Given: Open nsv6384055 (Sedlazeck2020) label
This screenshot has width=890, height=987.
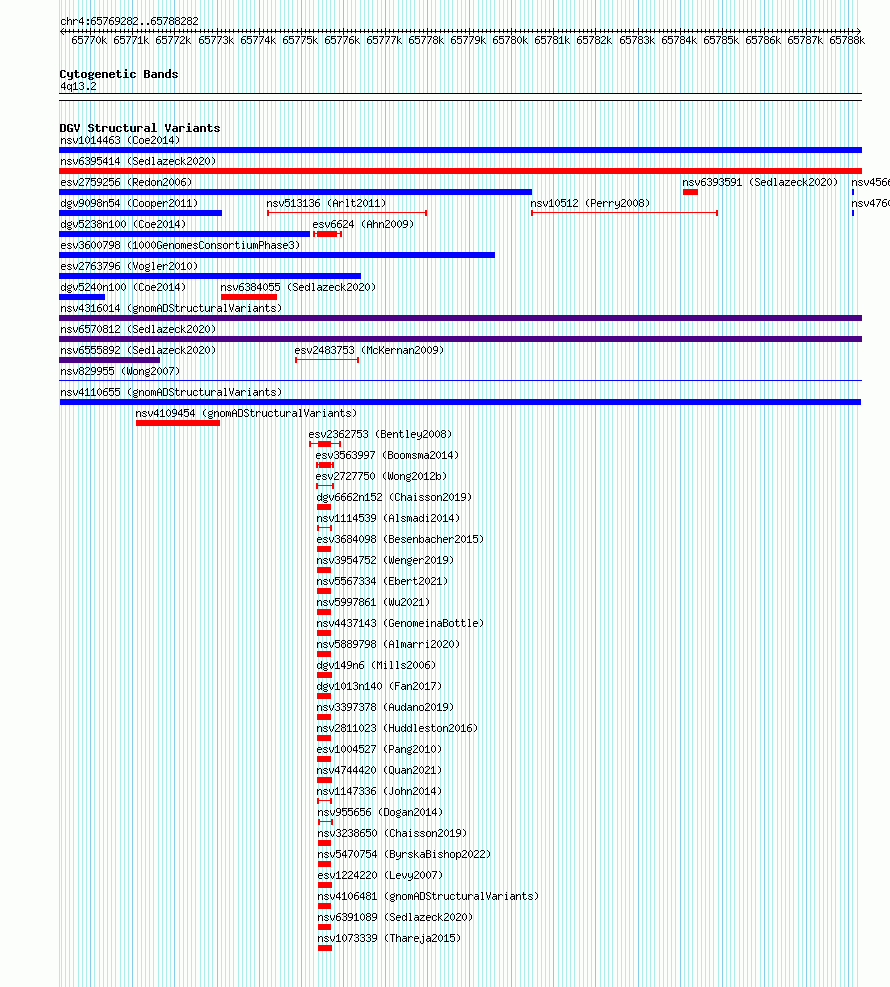Looking at the screenshot, I should pyautogui.click(x=298, y=287).
